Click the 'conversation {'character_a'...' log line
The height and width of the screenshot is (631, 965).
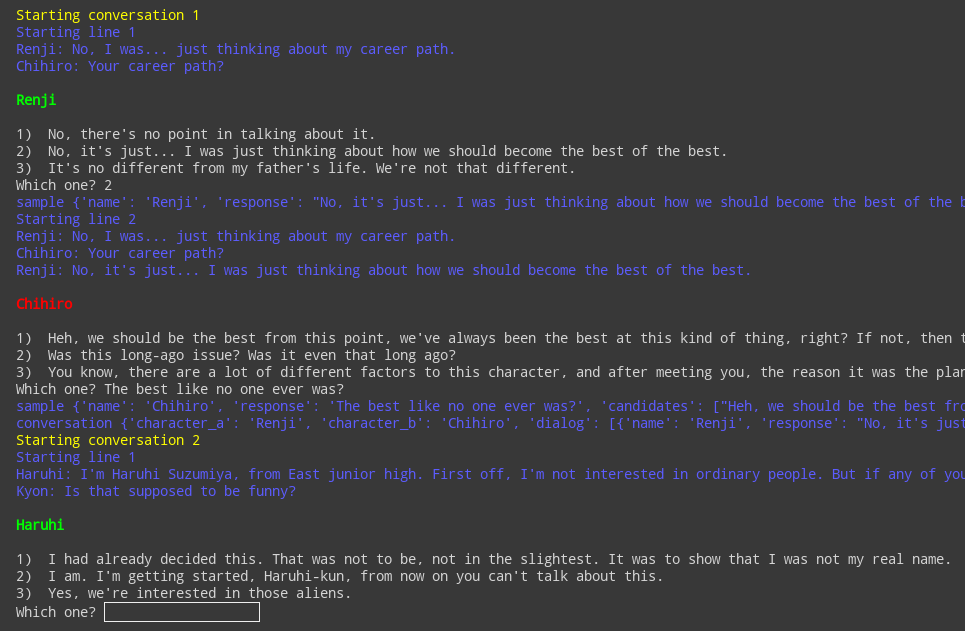click(x=491, y=424)
